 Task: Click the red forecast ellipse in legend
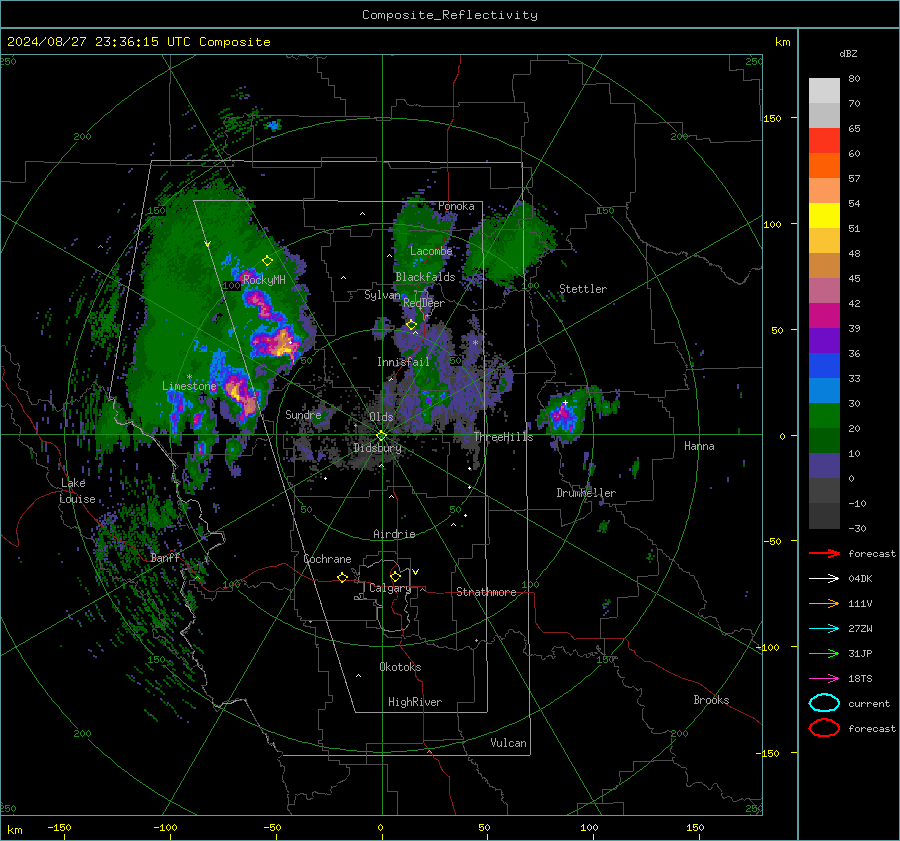pyautogui.click(x=824, y=728)
